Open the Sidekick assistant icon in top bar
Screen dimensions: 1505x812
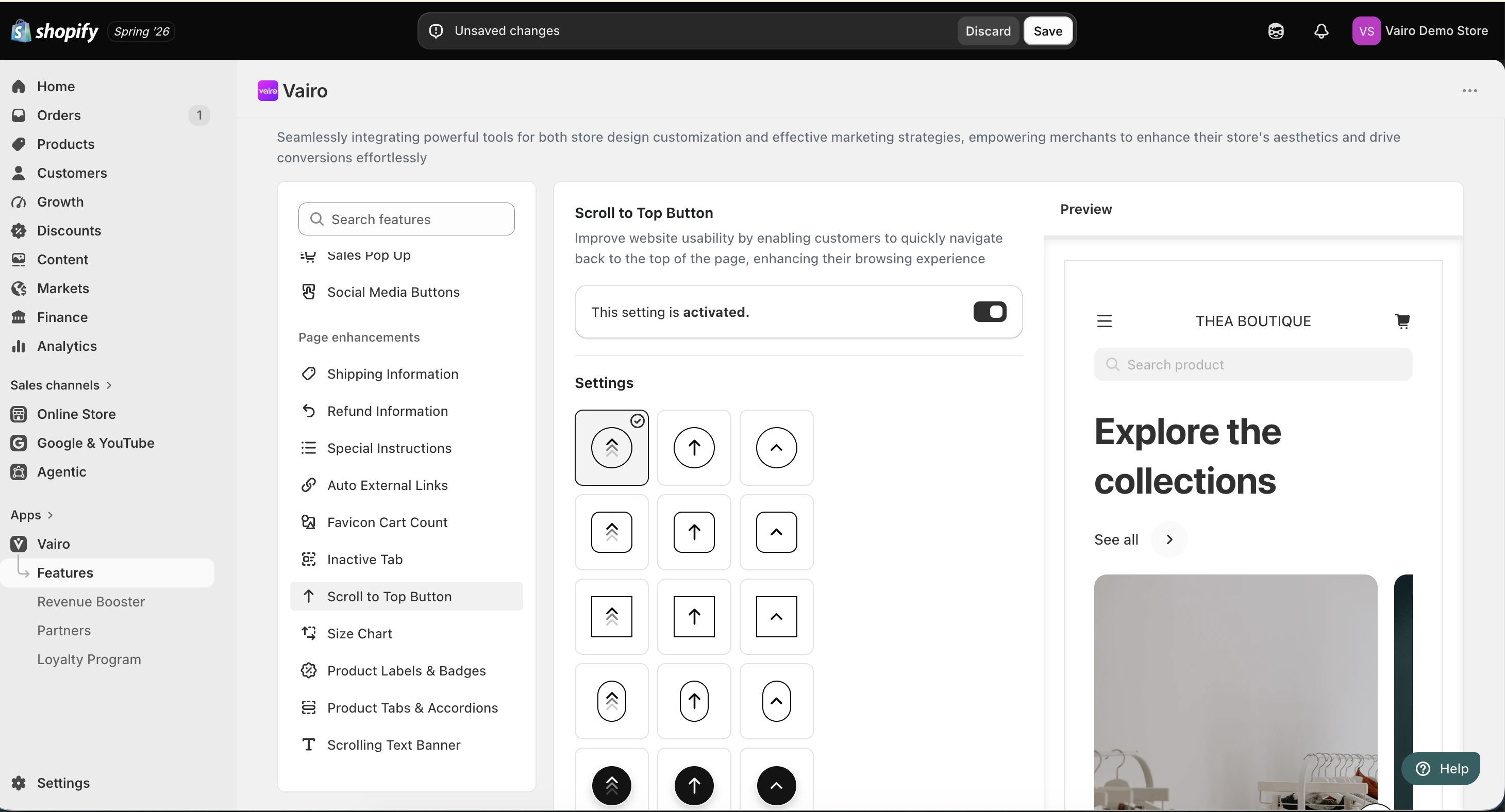coord(1276,31)
